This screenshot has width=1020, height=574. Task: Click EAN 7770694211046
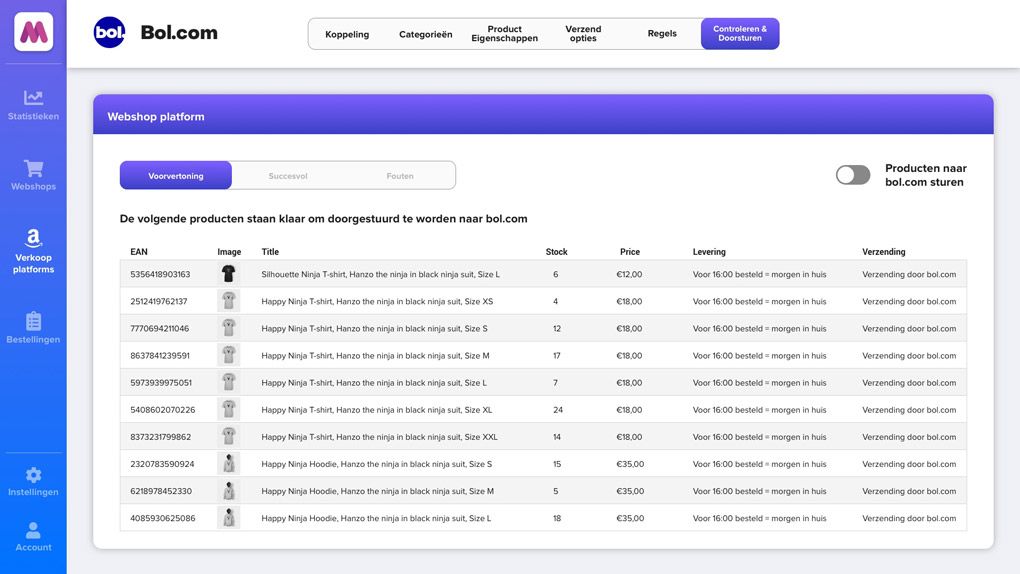click(159, 329)
